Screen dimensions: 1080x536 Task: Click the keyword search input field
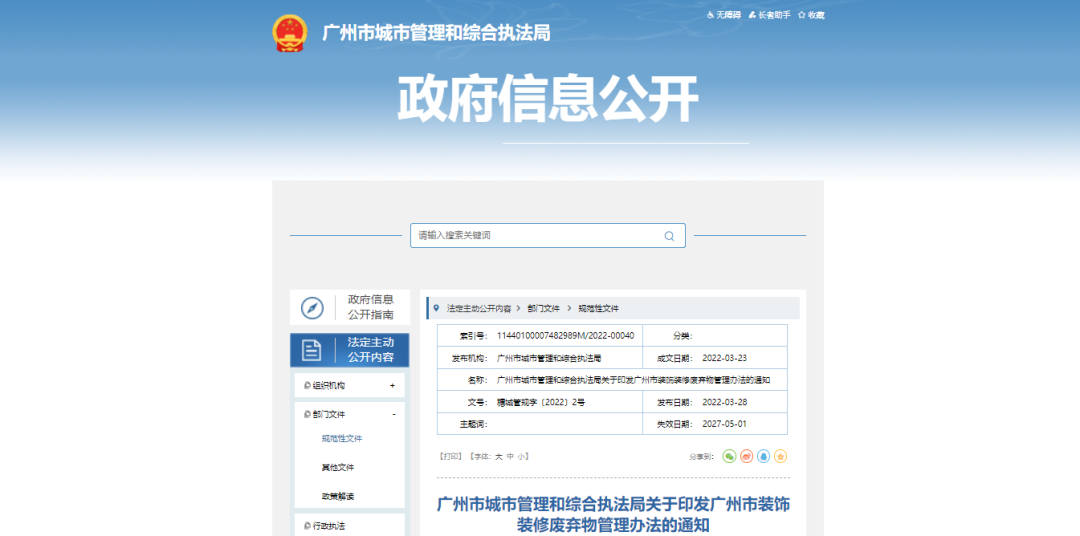click(x=535, y=236)
